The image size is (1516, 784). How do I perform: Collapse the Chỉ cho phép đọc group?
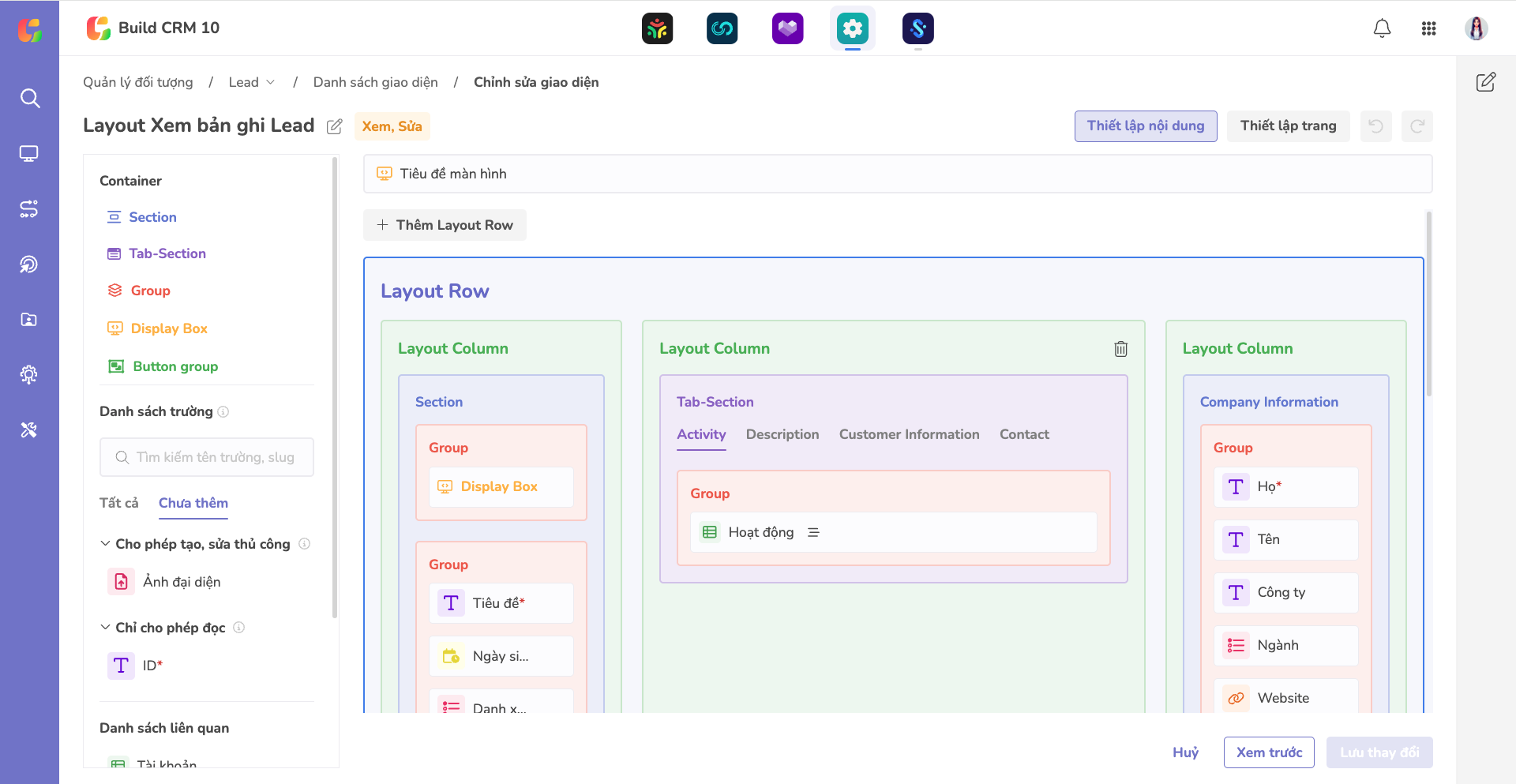105,628
